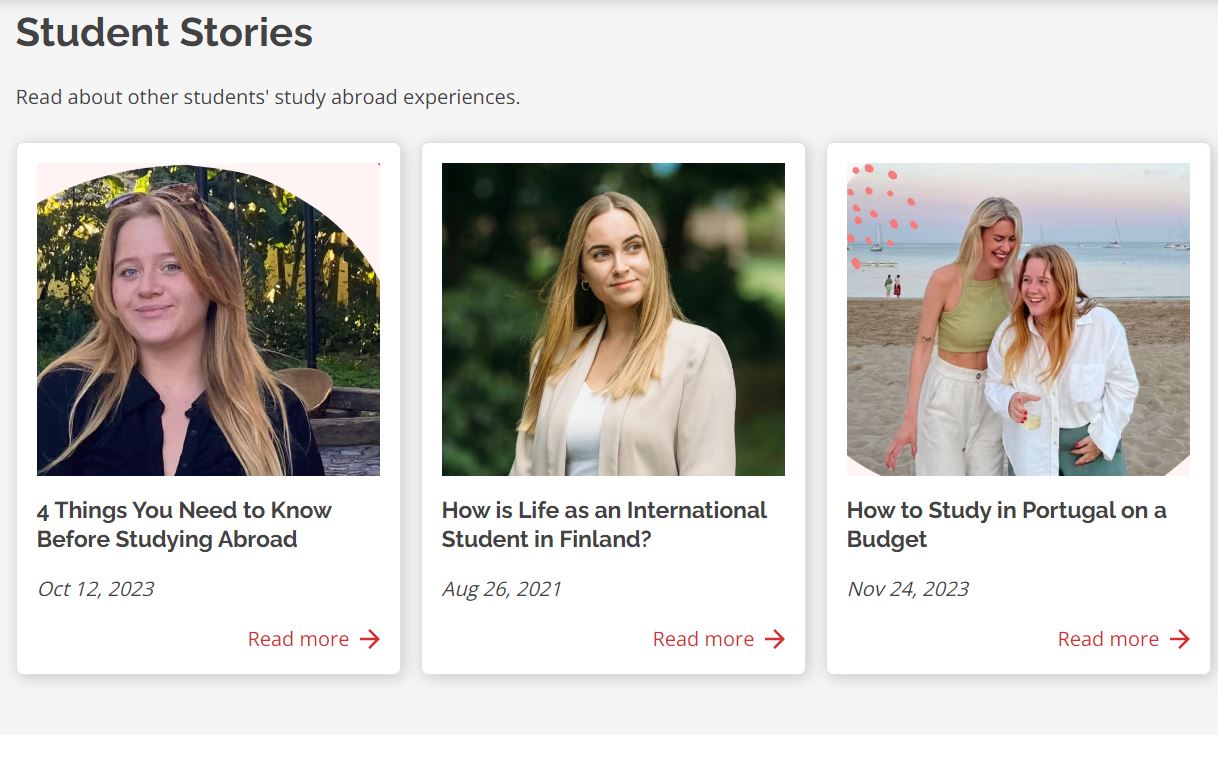Click the arrow icon on the Portugal budget card
The width and height of the screenshot is (1218, 757).
pos(1180,639)
